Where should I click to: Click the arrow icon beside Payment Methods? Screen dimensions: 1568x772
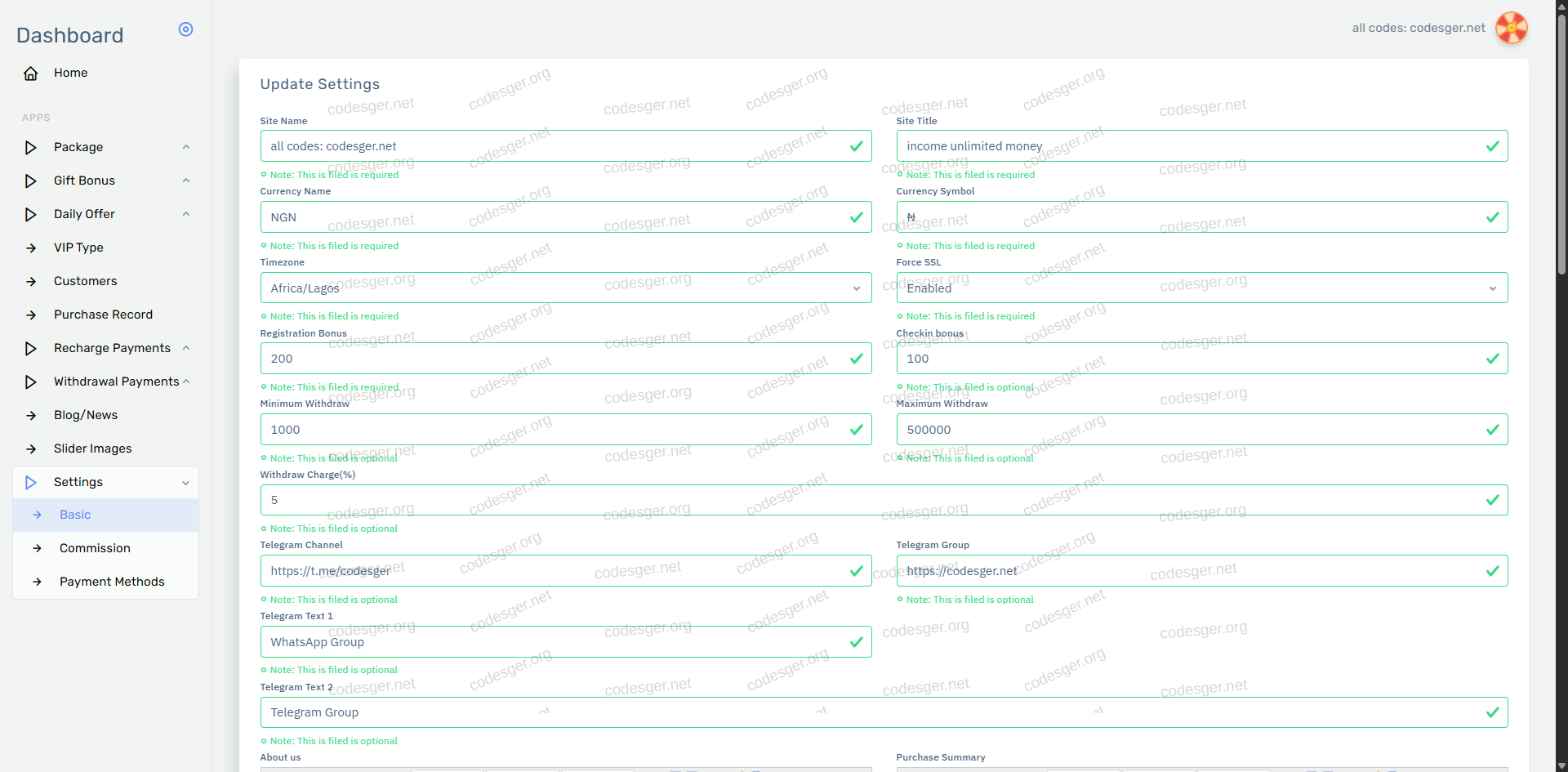(37, 582)
